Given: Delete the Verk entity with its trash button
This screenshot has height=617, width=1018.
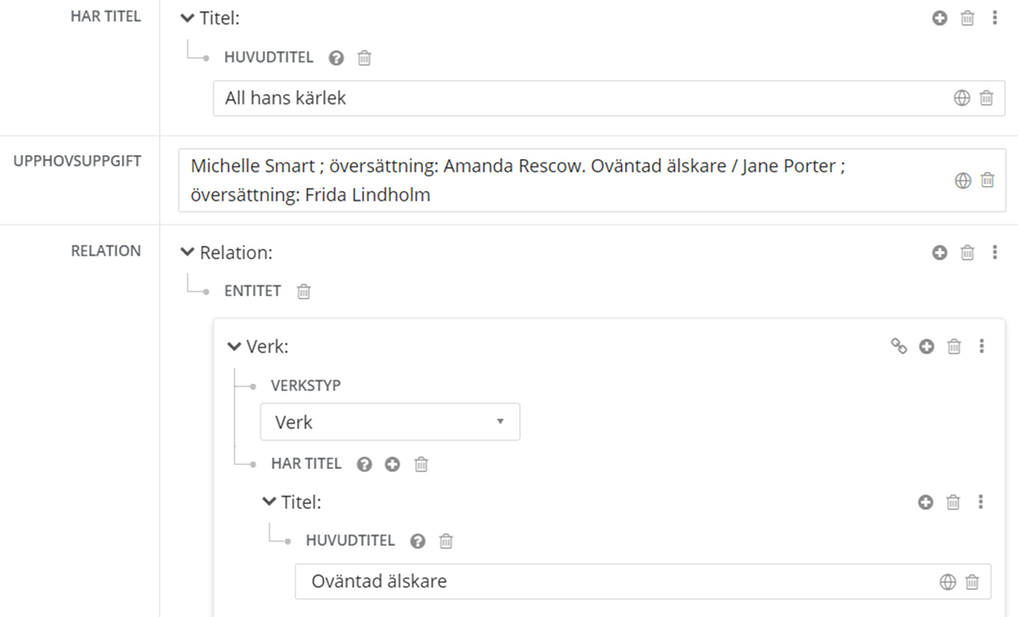Looking at the screenshot, I should coord(953,345).
